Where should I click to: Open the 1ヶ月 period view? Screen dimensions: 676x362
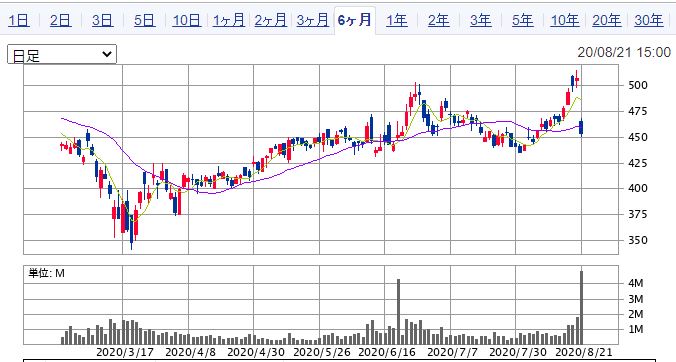click(x=228, y=20)
